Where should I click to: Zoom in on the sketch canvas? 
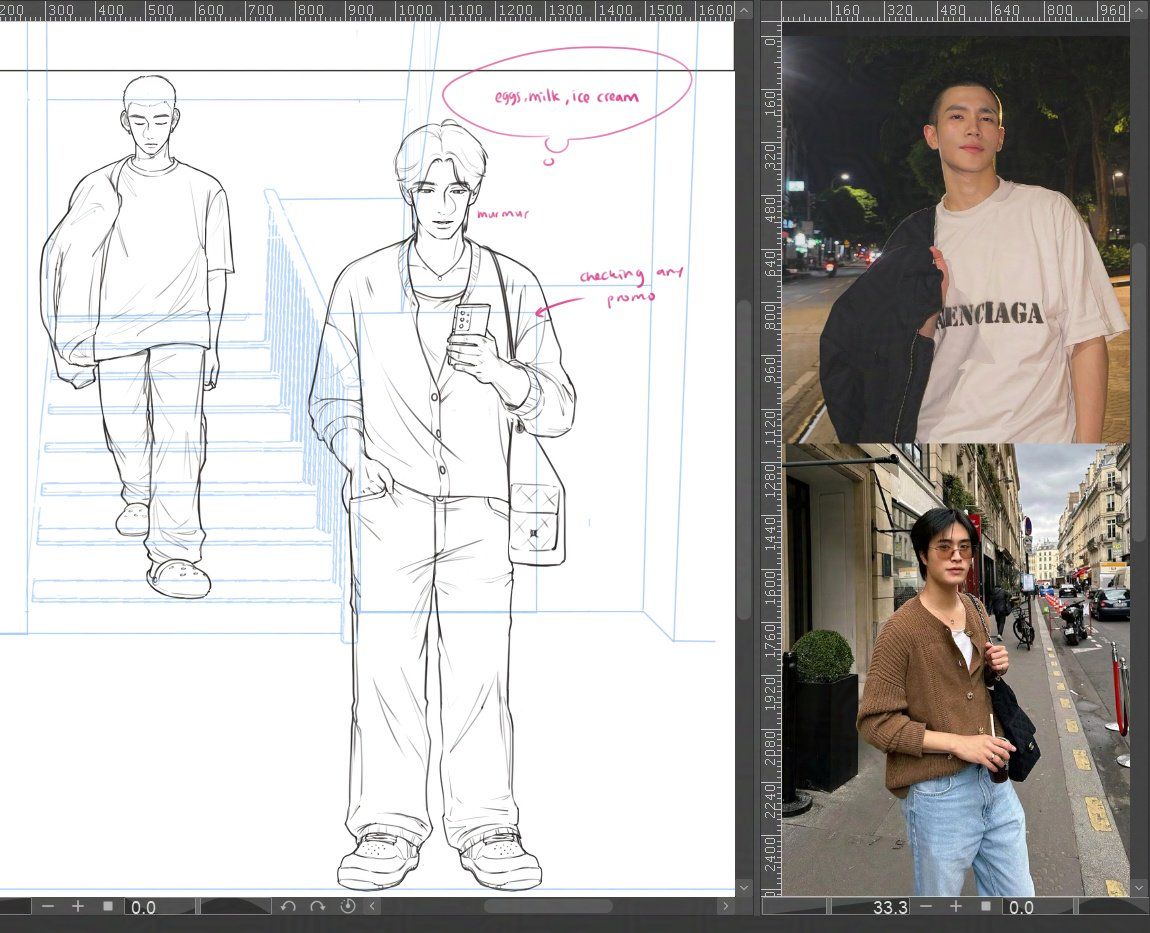point(78,906)
